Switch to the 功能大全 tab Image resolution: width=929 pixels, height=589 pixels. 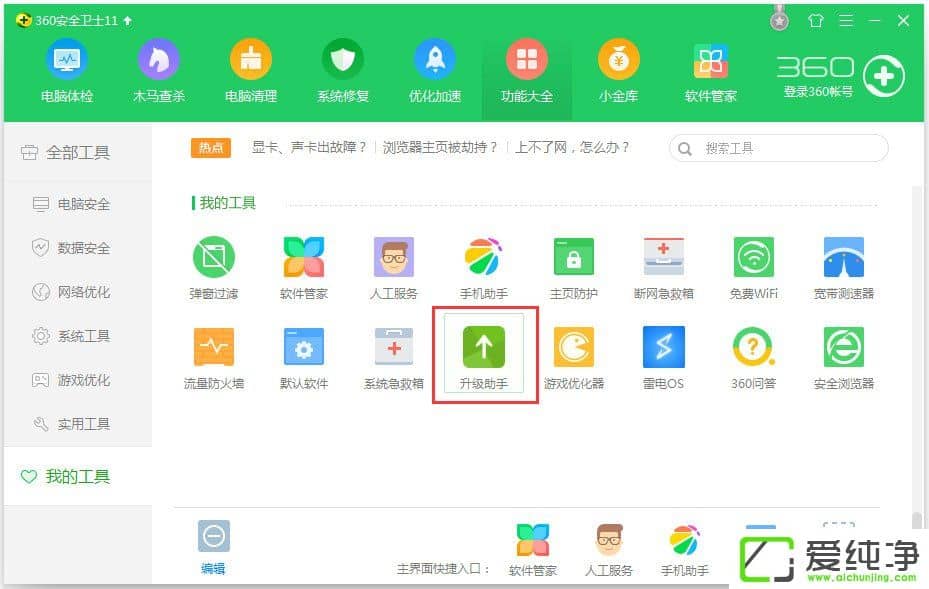526,70
